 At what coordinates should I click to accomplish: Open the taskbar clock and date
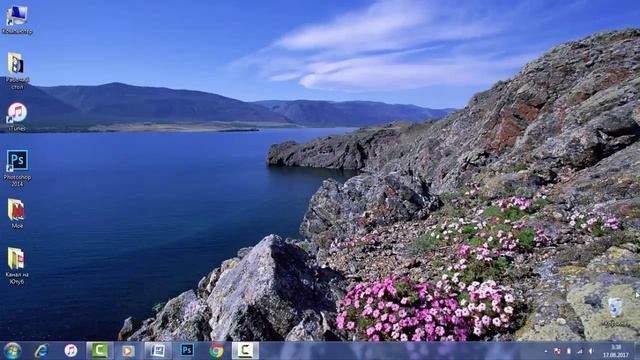616,351
